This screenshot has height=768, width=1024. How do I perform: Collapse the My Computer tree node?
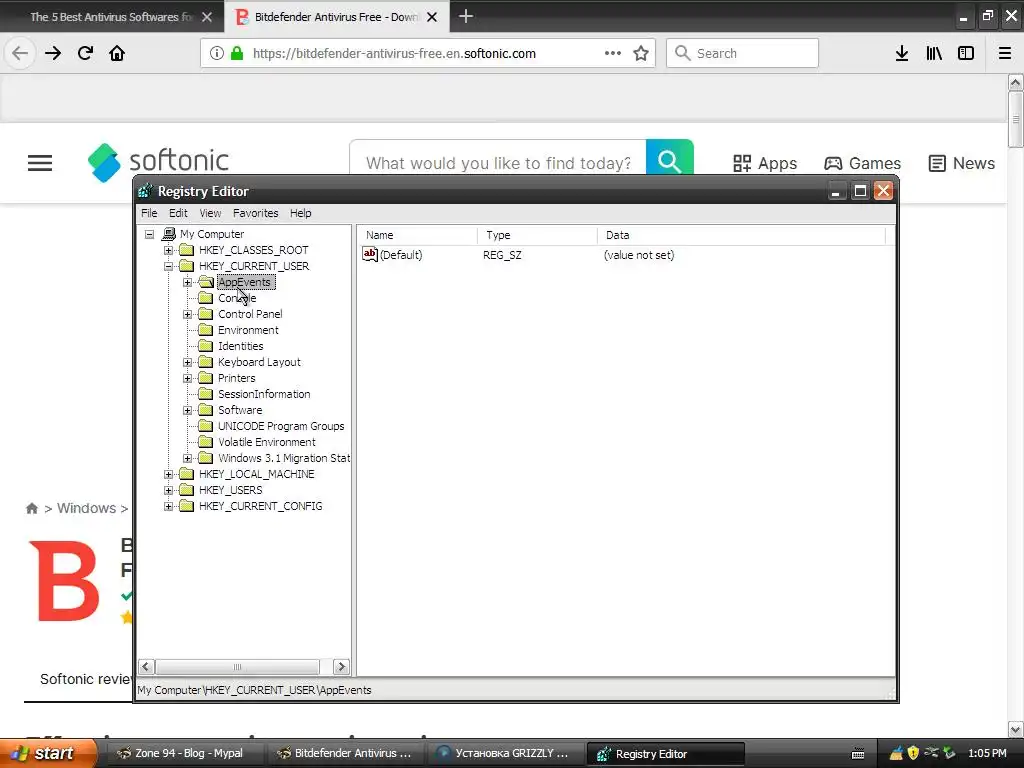pyautogui.click(x=149, y=234)
